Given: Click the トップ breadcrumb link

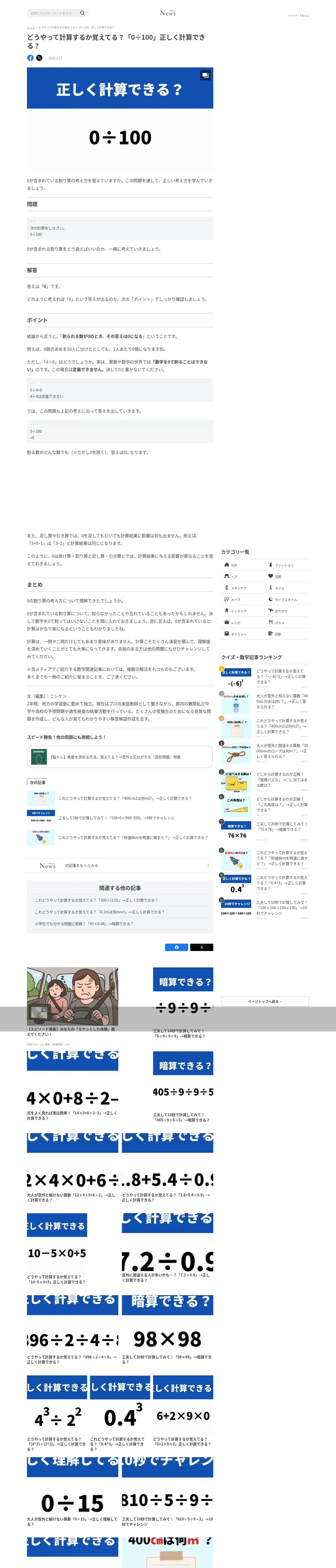Looking at the screenshot, I should pyautogui.click(x=31, y=27).
